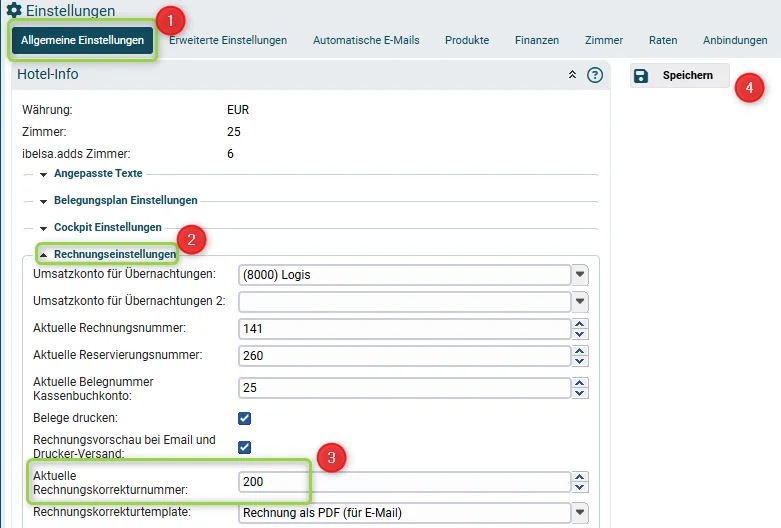Open the Hotel-Info help question mark icon
781x528 pixels.
pos(595,75)
